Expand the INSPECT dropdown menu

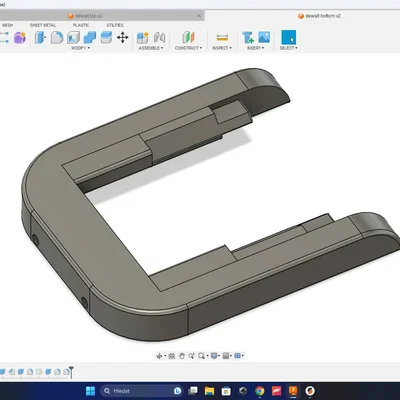[222, 48]
